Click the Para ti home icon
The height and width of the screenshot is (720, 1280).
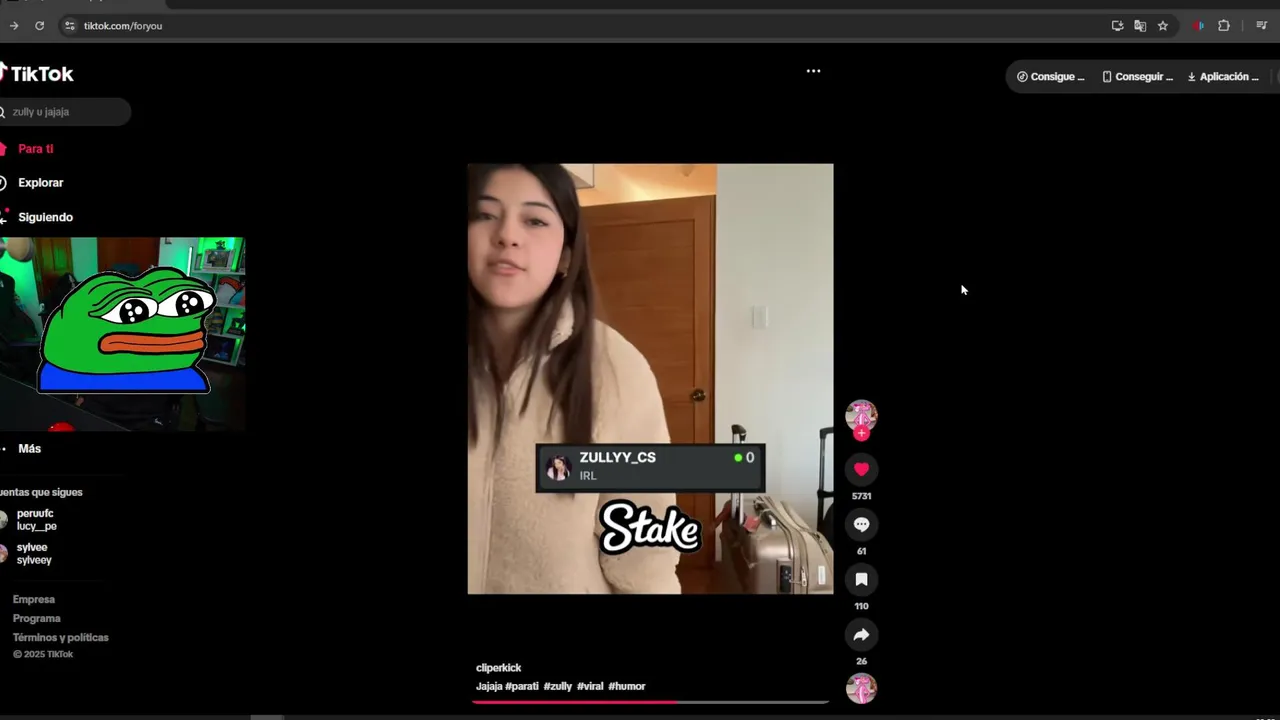tap(2, 149)
